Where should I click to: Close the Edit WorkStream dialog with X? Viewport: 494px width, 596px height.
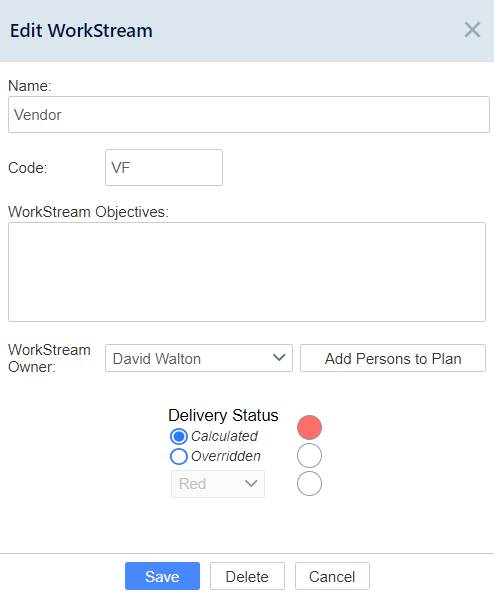pos(472,30)
